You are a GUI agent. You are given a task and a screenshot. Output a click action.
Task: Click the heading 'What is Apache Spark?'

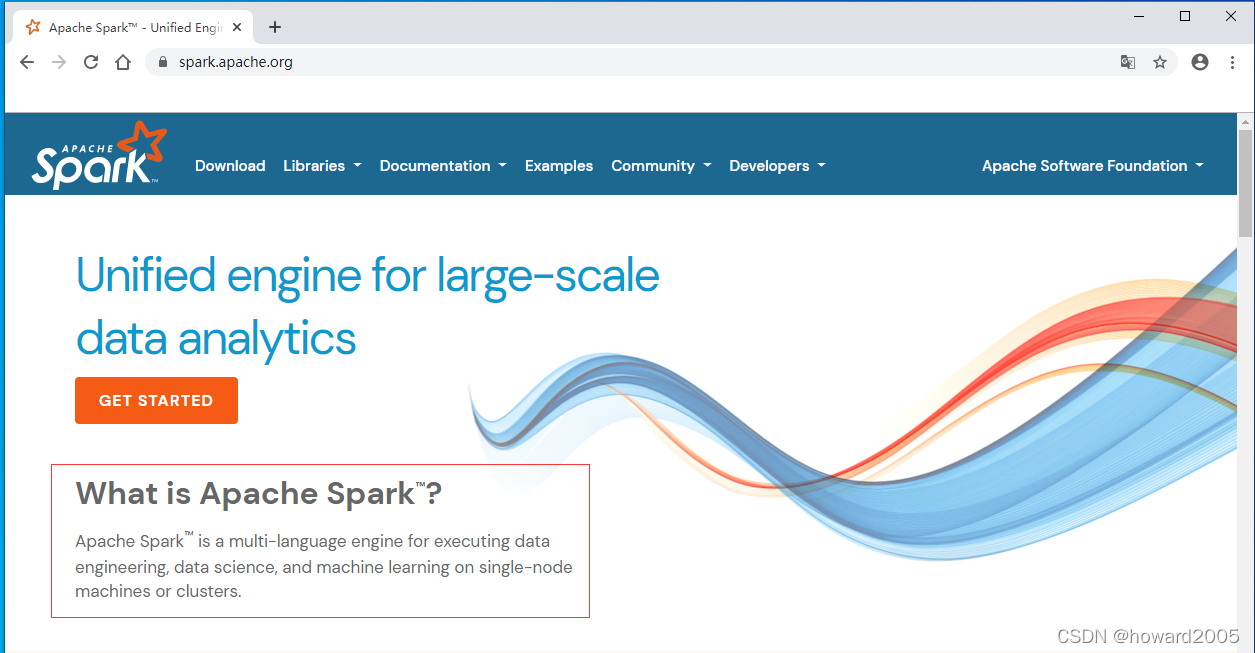pos(259,493)
